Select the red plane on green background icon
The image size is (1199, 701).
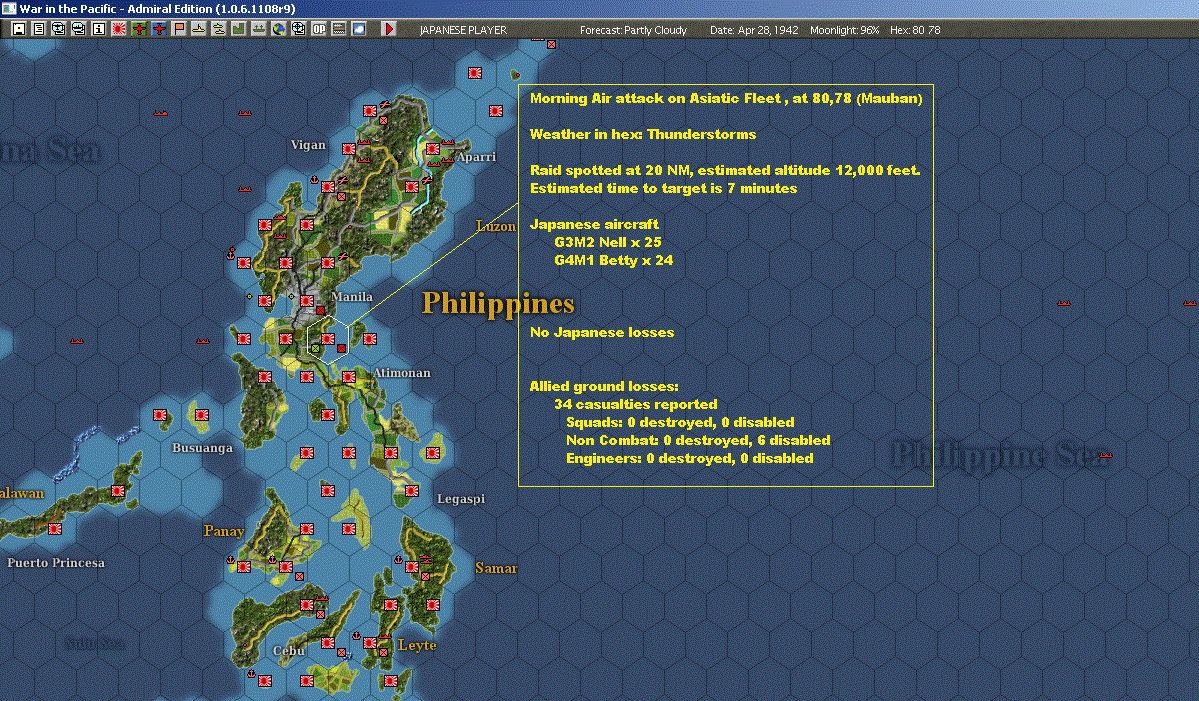[138, 29]
